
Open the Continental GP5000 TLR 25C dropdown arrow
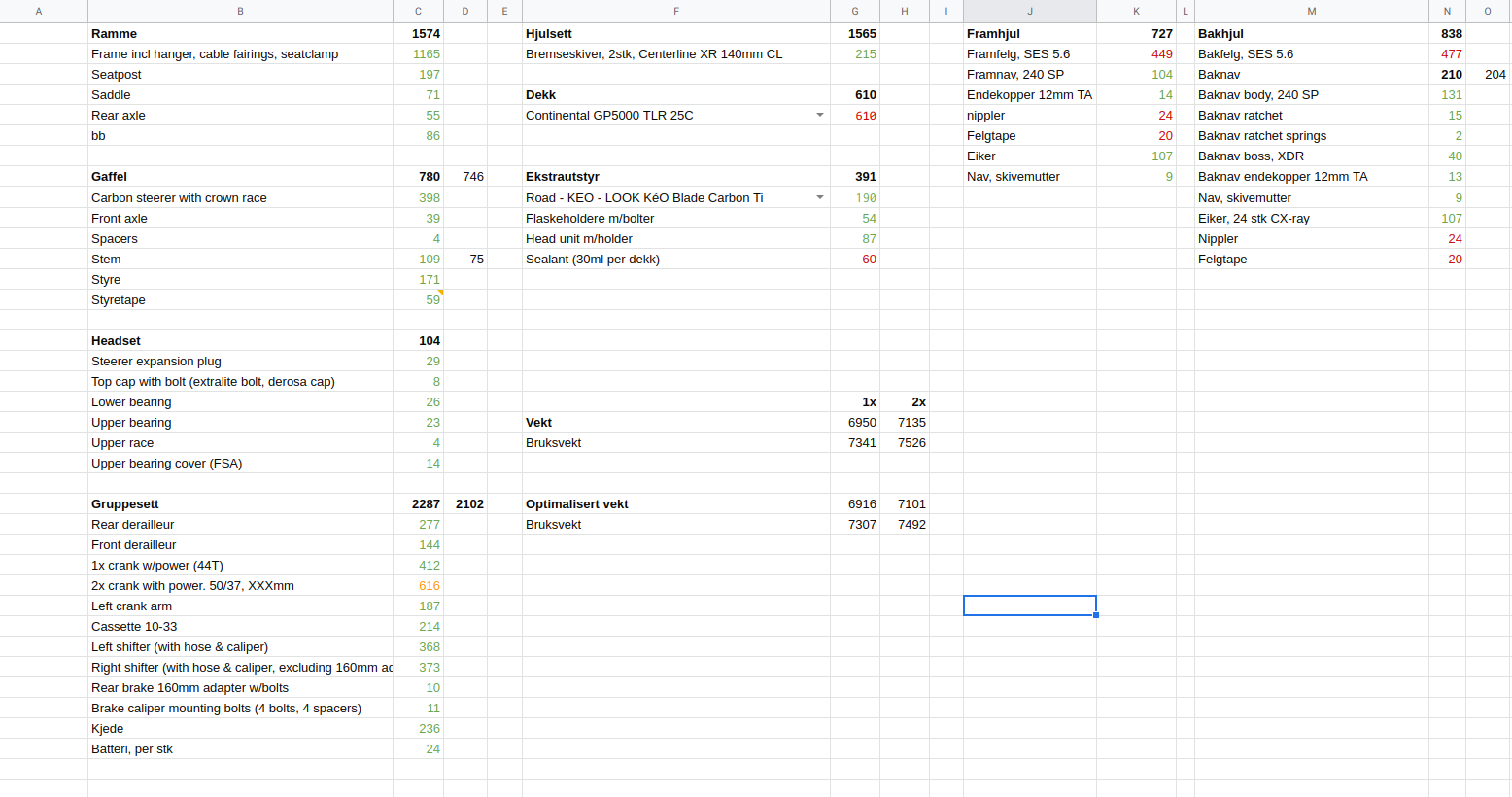pos(820,115)
